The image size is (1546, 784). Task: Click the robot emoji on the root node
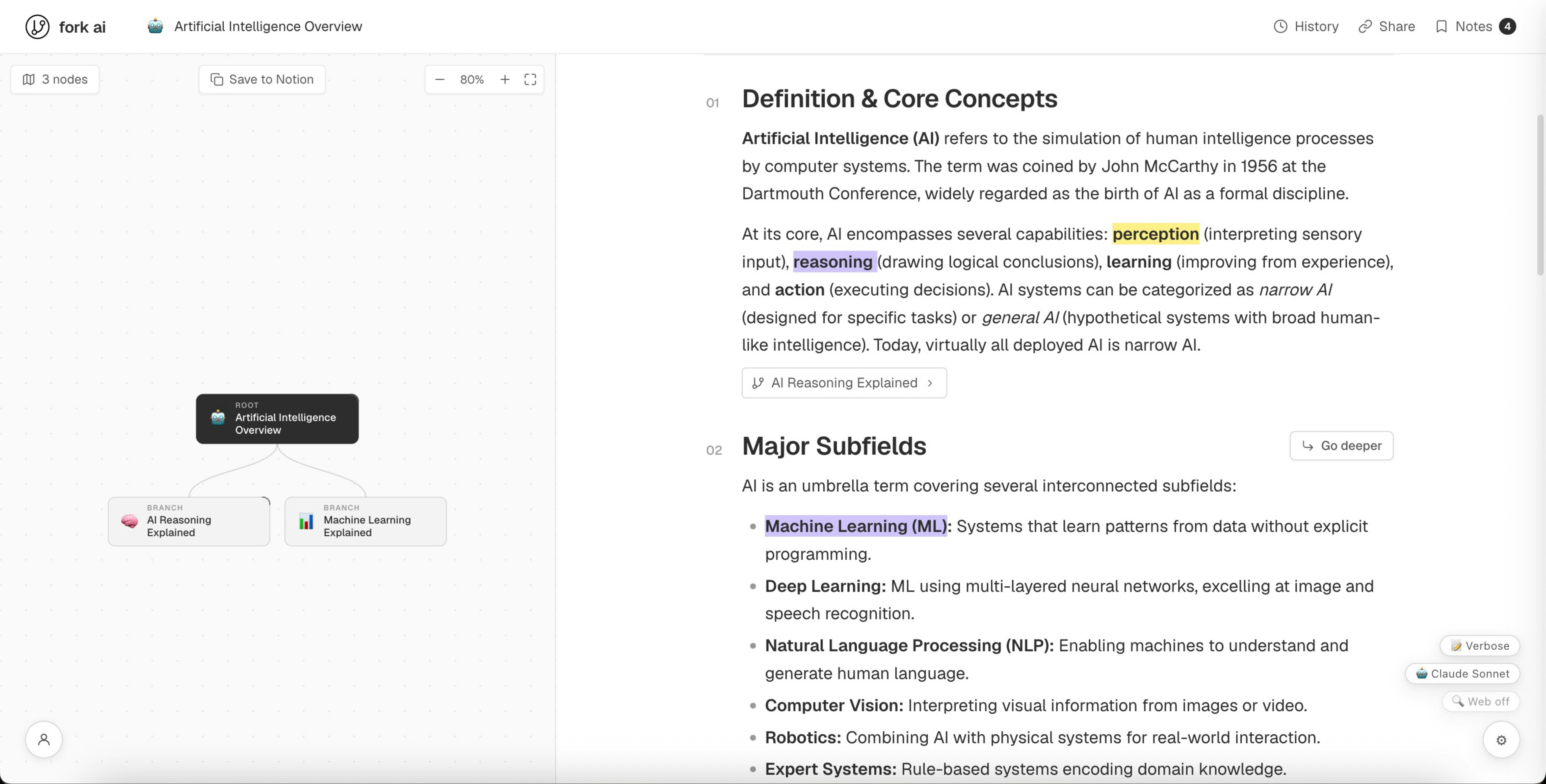(x=218, y=417)
